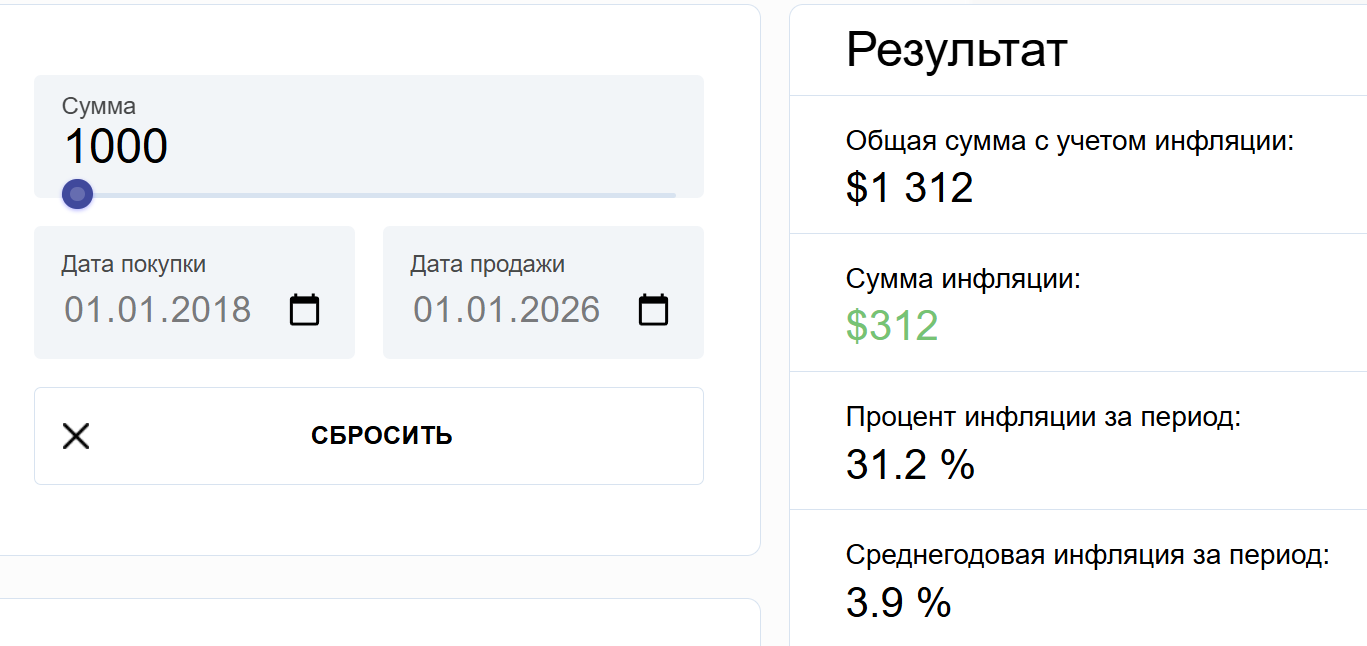This screenshot has height=646, width=1367.
Task: Click the Общая сумма с учетом инфляции label
Action: point(1070,141)
